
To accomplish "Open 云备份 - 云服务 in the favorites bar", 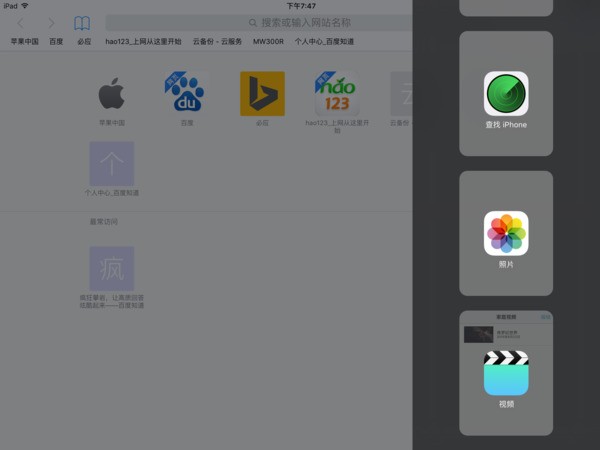I will 217,41.
